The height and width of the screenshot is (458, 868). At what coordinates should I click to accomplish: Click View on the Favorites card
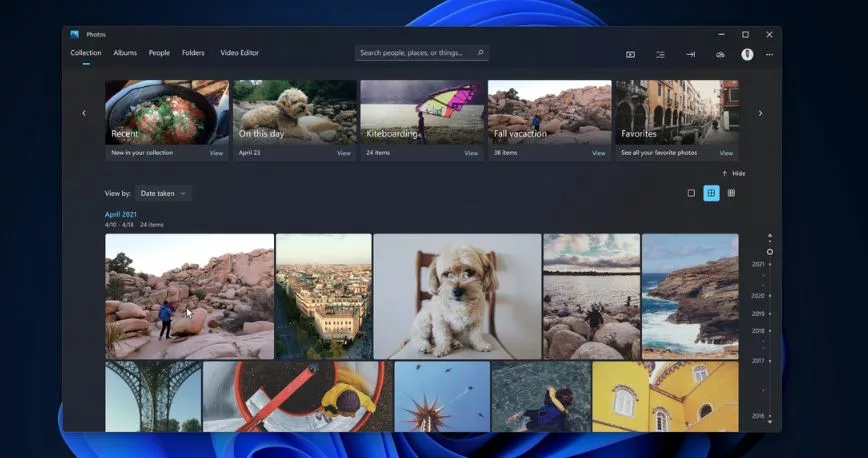[726, 153]
